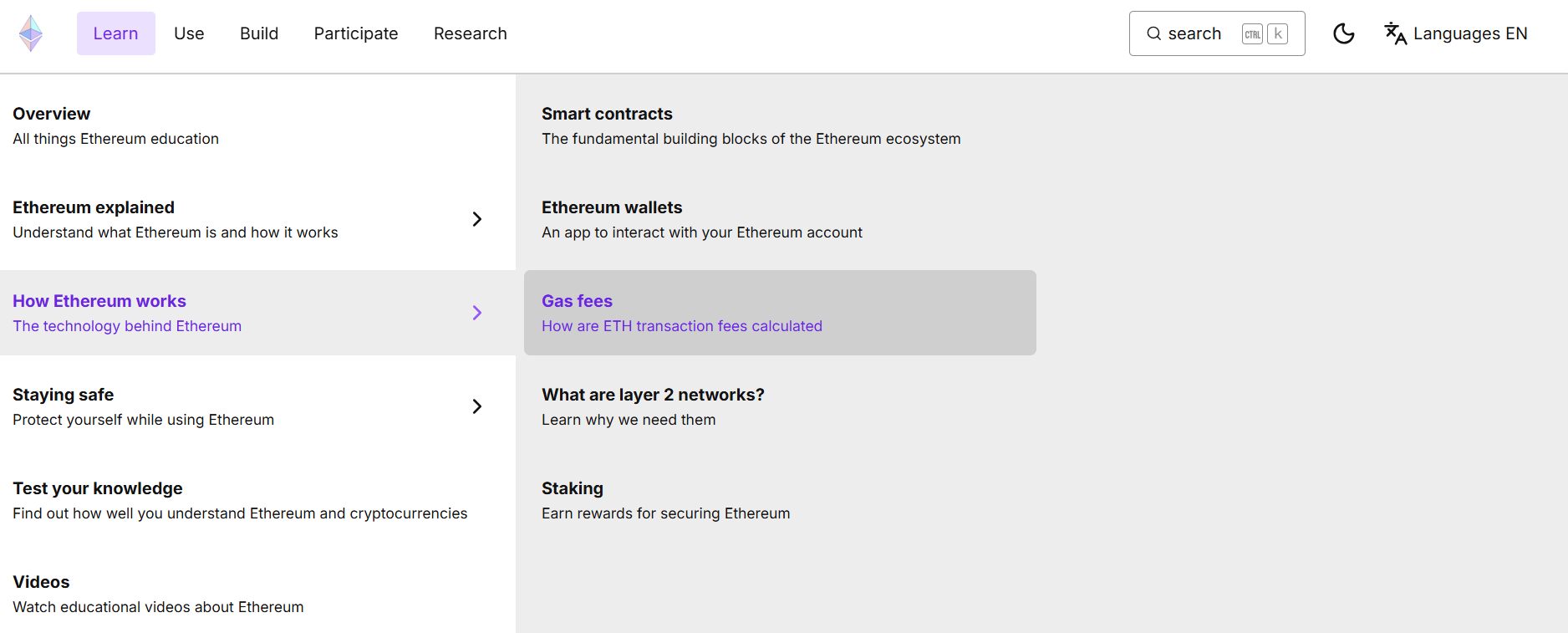The height and width of the screenshot is (633, 1568).
Task: Open the Smart contracts page
Action: [780, 125]
